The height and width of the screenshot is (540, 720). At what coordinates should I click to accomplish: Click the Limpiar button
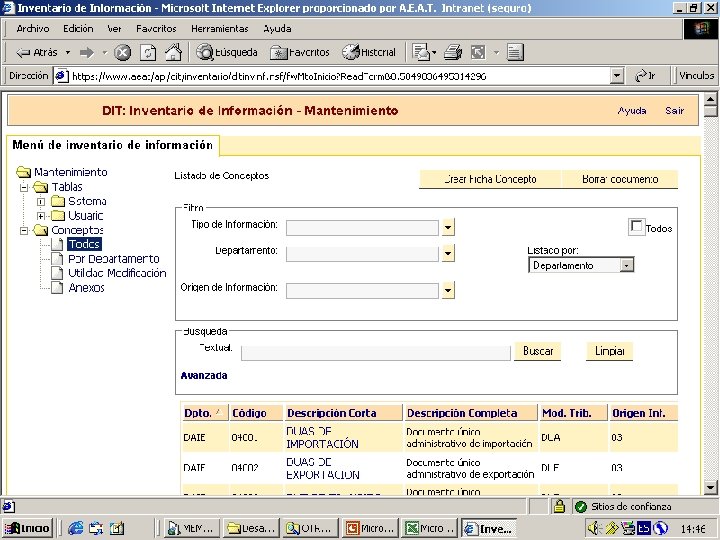click(x=609, y=351)
